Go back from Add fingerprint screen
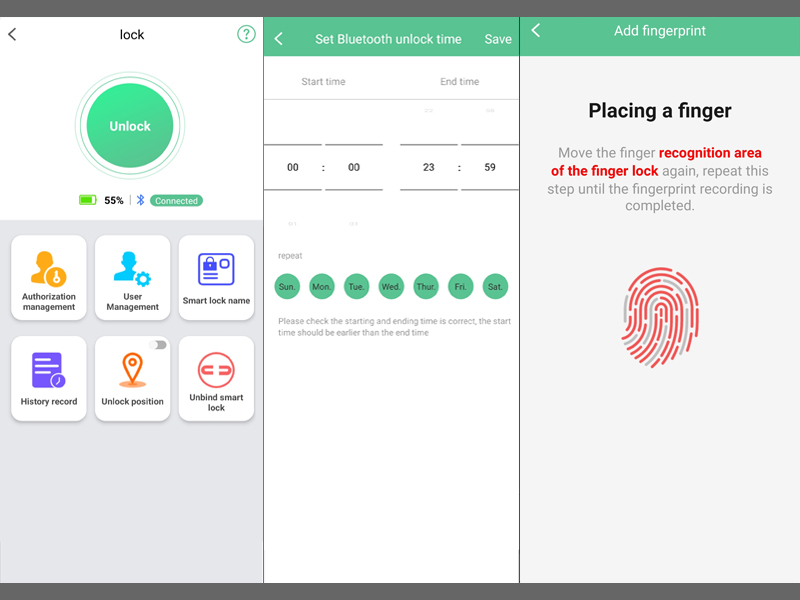The height and width of the screenshot is (600, 800). tap(536, 31)
